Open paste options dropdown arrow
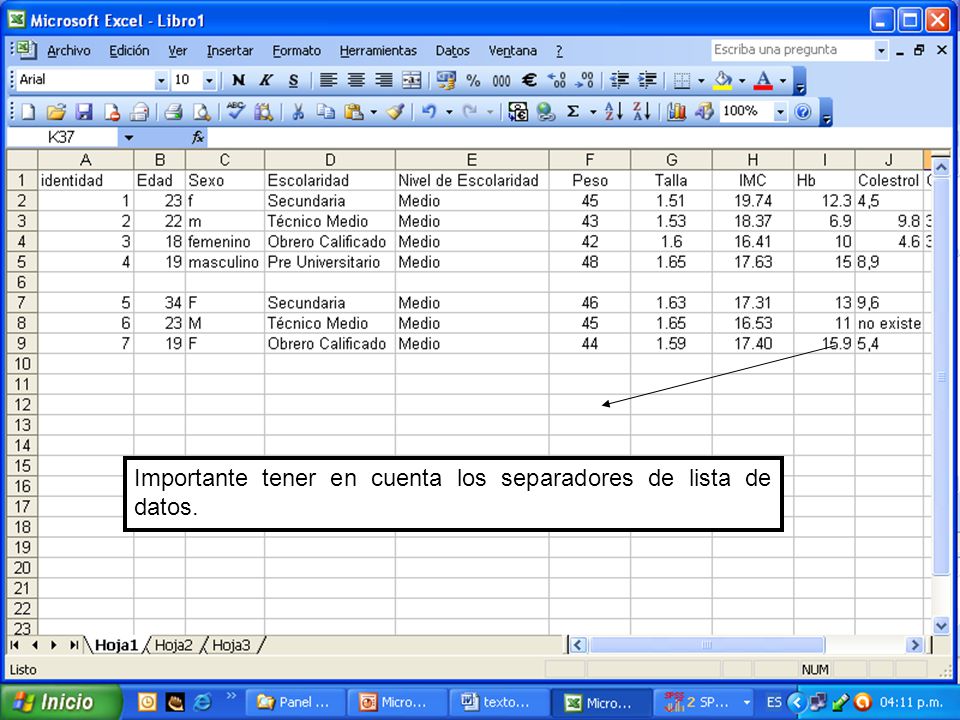Viewport: 960px width, 720px height. (x=373, y=112)
